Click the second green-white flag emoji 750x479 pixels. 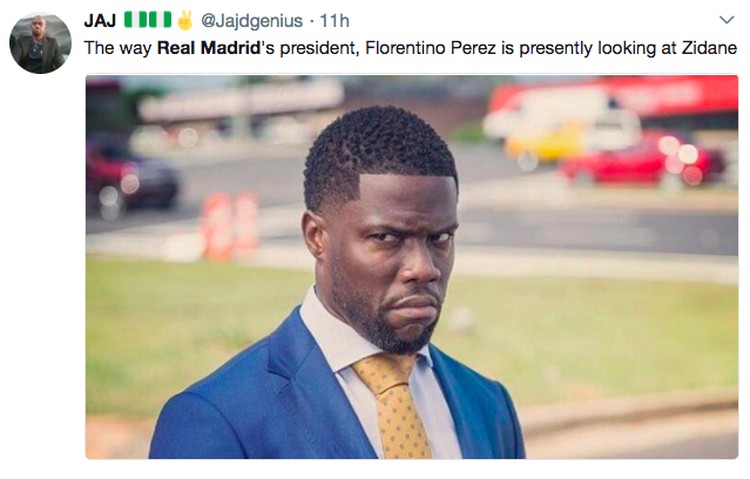click(159, 20)
